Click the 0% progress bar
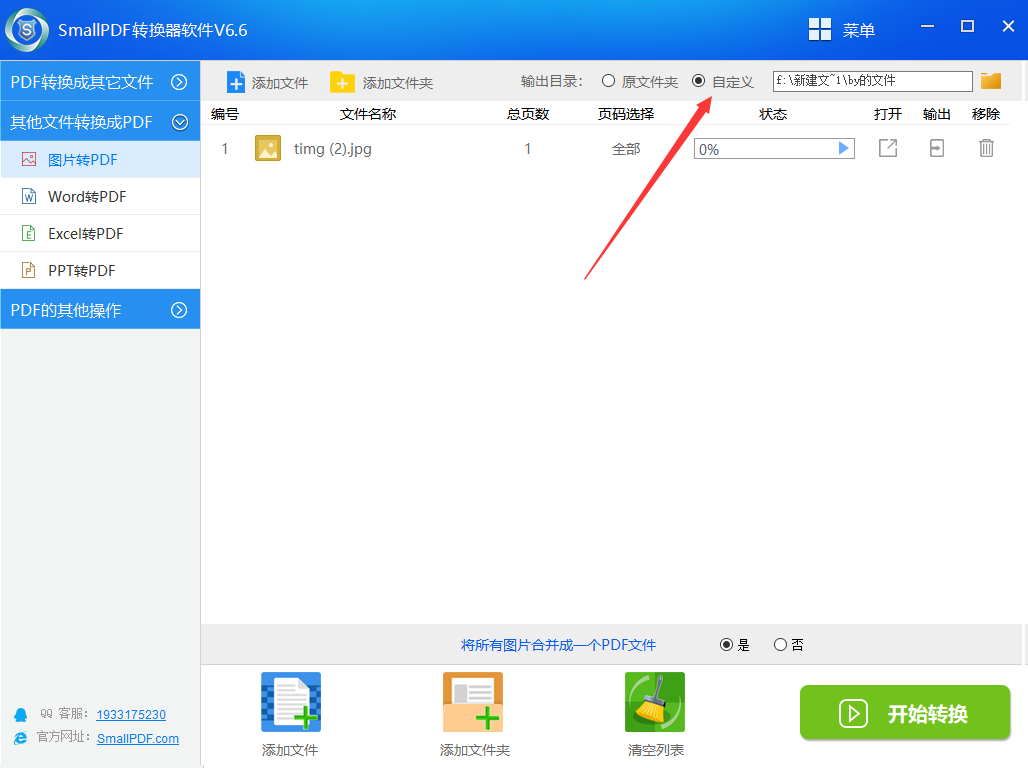The image size is (1028, 768). pos(774,149)
